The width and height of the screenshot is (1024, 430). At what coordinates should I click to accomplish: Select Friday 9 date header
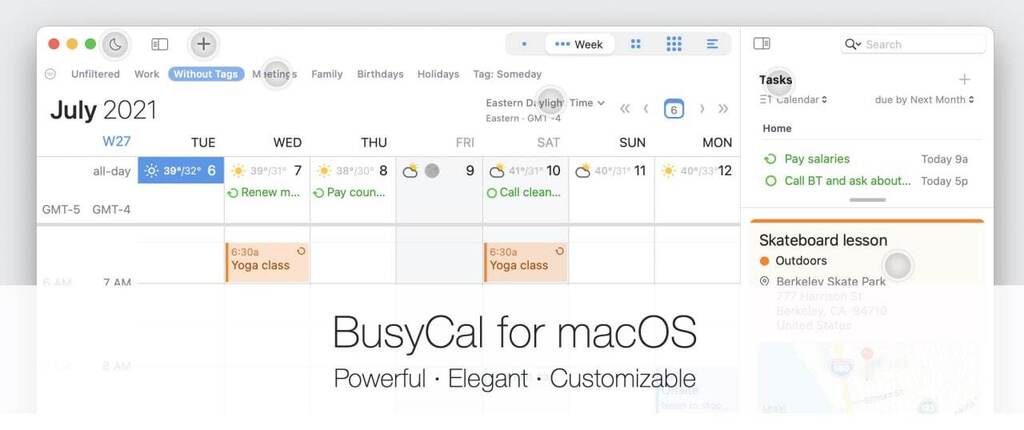click(x=439, y=171)
